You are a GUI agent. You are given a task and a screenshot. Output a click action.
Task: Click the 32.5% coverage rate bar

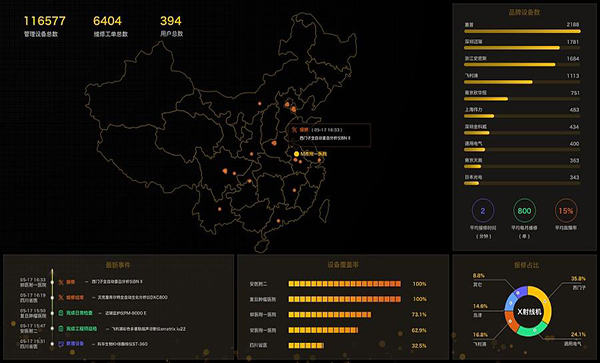pyautogui.click(x=306, y=346)
